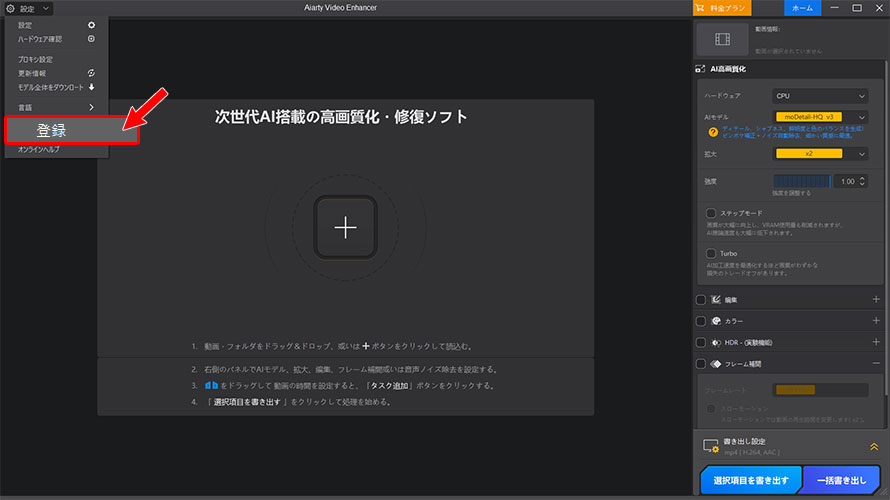Viewport: 890px width, 500px height.
Task: Click the large plus add-video button
Action: coord(345,228)
